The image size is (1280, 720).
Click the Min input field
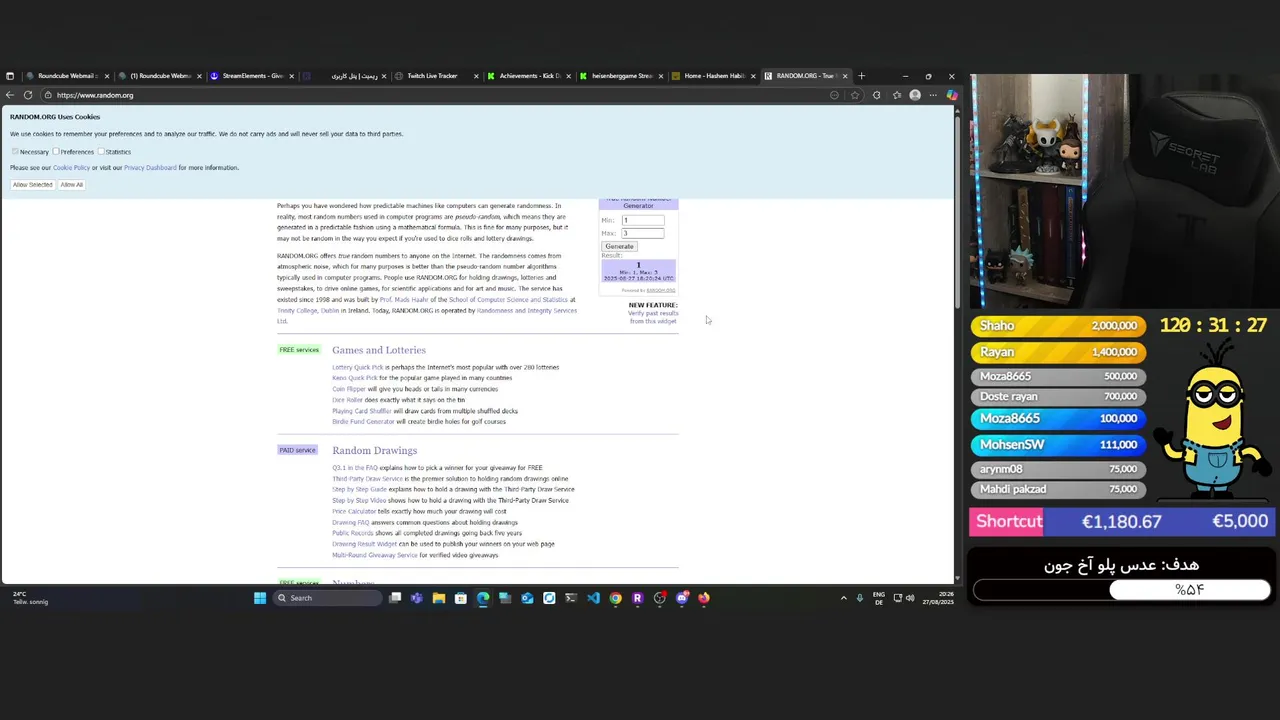(x=642, y=220)
